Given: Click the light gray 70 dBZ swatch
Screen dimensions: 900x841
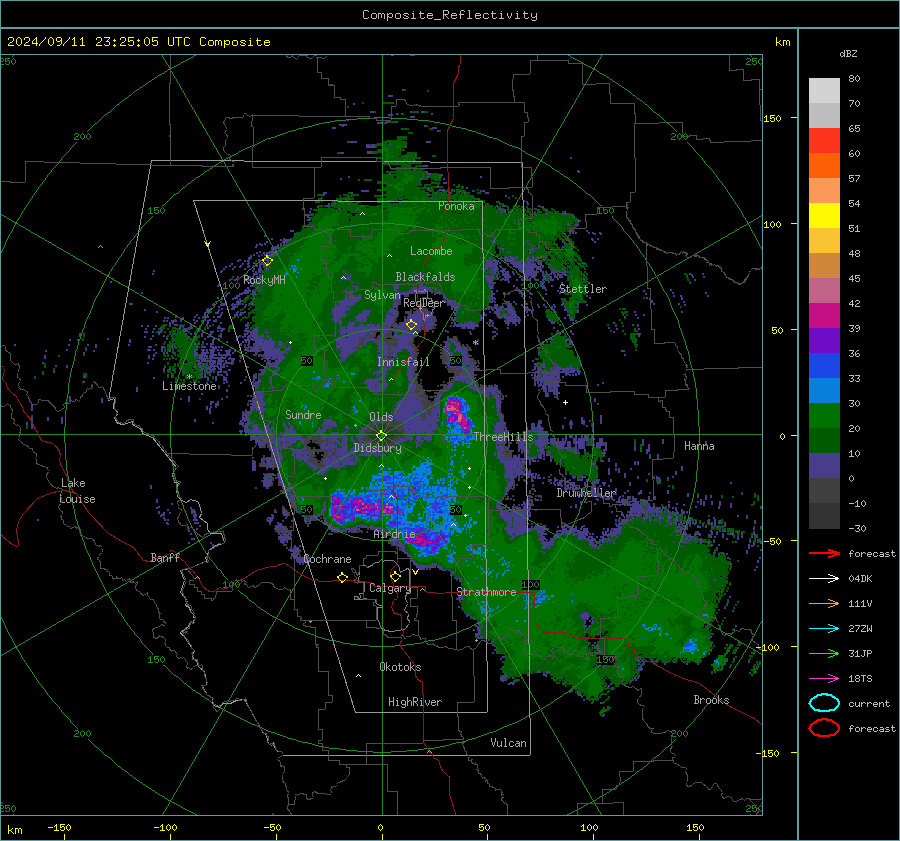Looking at the screenshot, I should [824, 91].
